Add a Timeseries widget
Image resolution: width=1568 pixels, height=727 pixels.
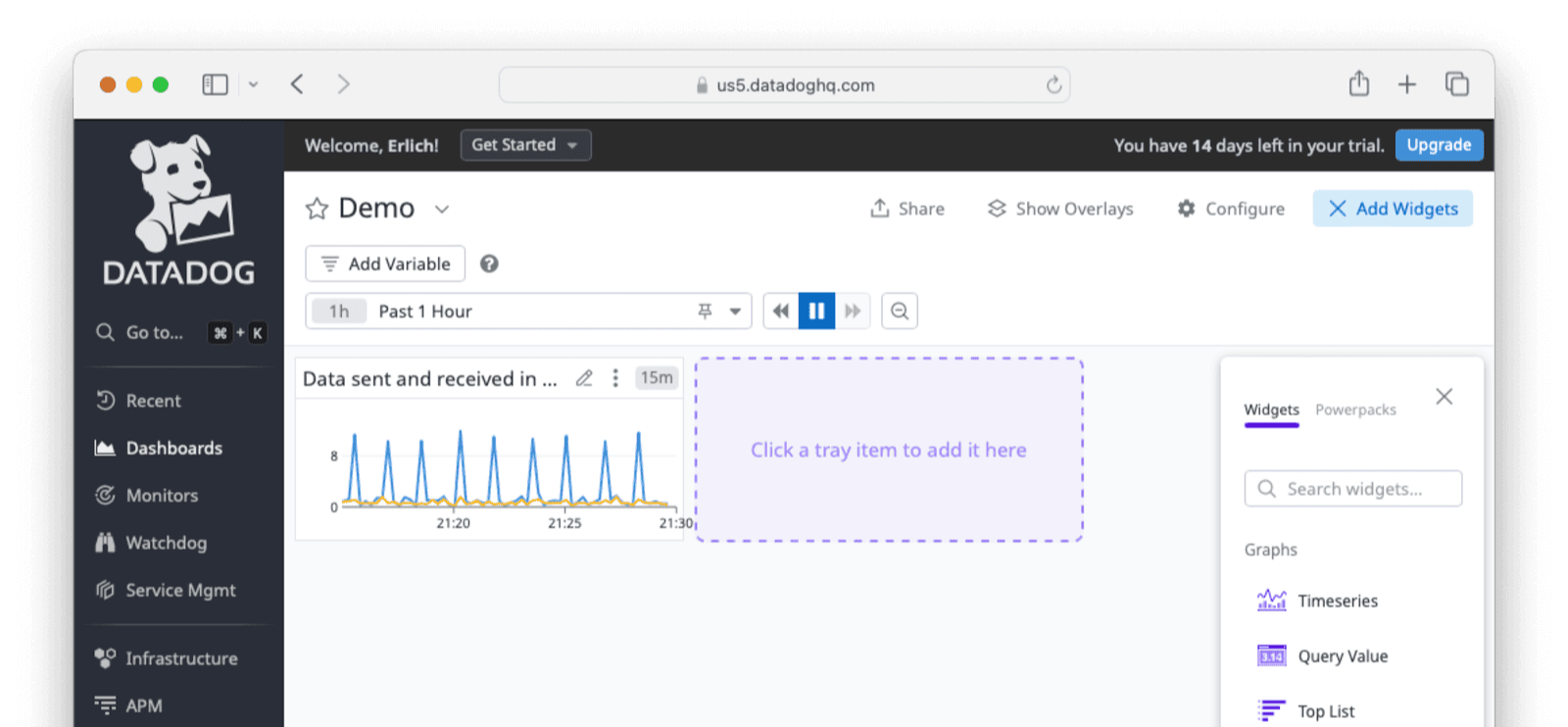tap(1317, 601)
